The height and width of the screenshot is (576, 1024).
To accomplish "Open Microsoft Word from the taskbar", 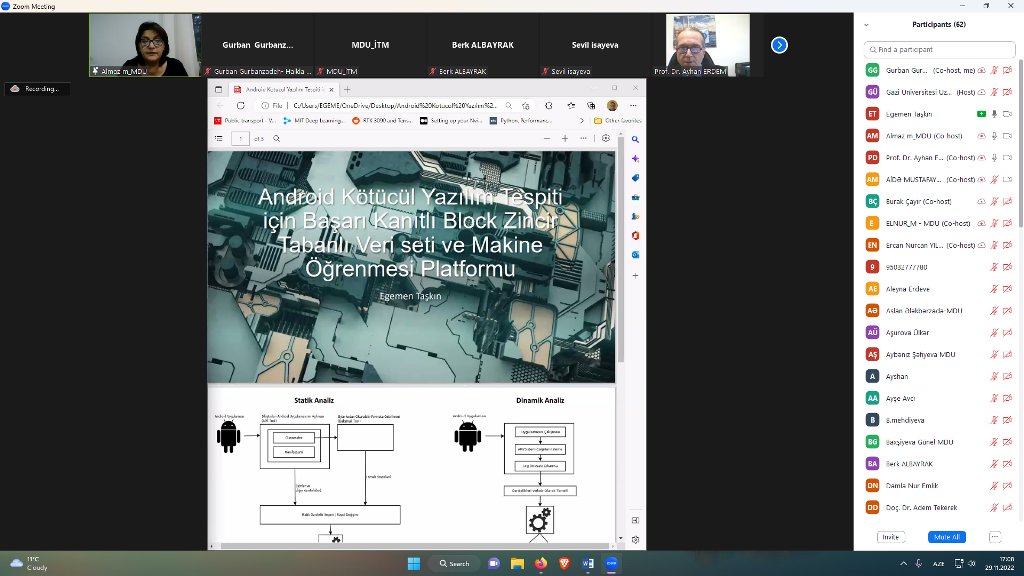I will 588,563.
